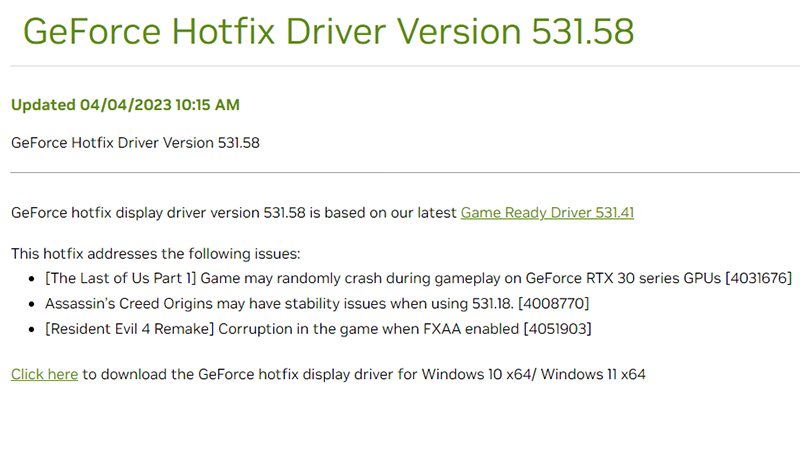Click the divider line beneath the page title

pyautogui.click(x=400, y=66)
